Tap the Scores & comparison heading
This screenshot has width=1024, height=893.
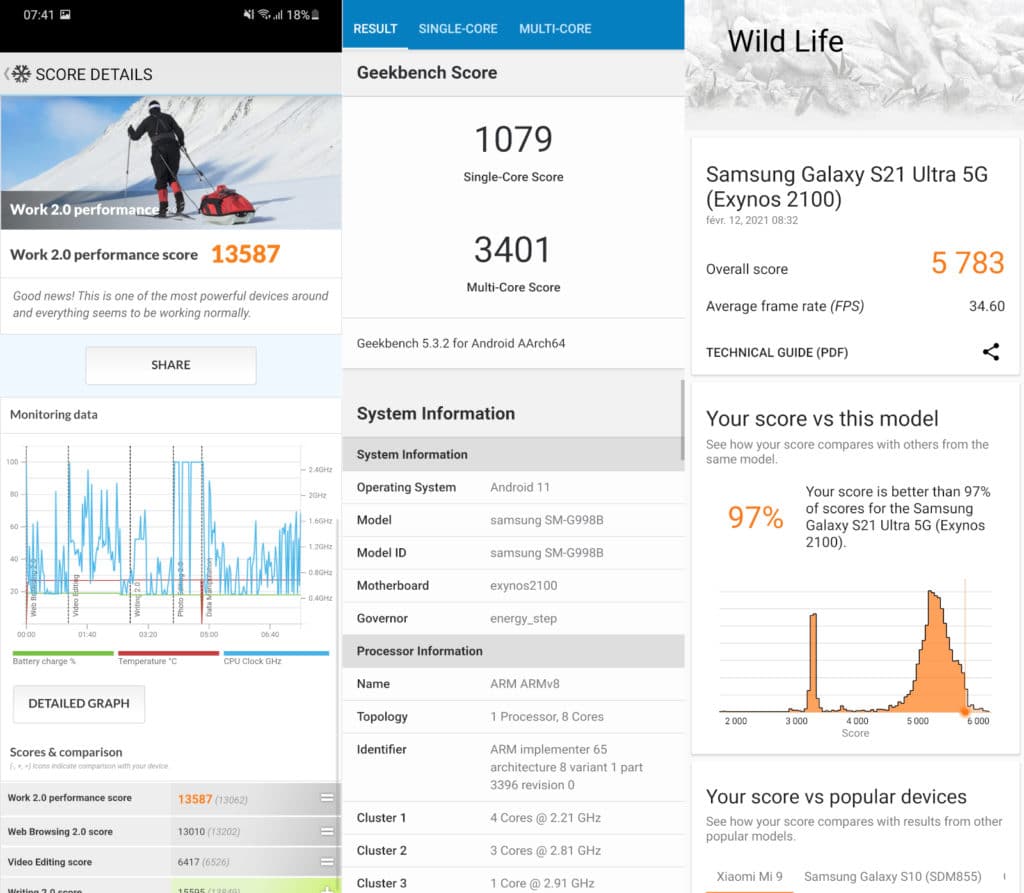[66, 753]
